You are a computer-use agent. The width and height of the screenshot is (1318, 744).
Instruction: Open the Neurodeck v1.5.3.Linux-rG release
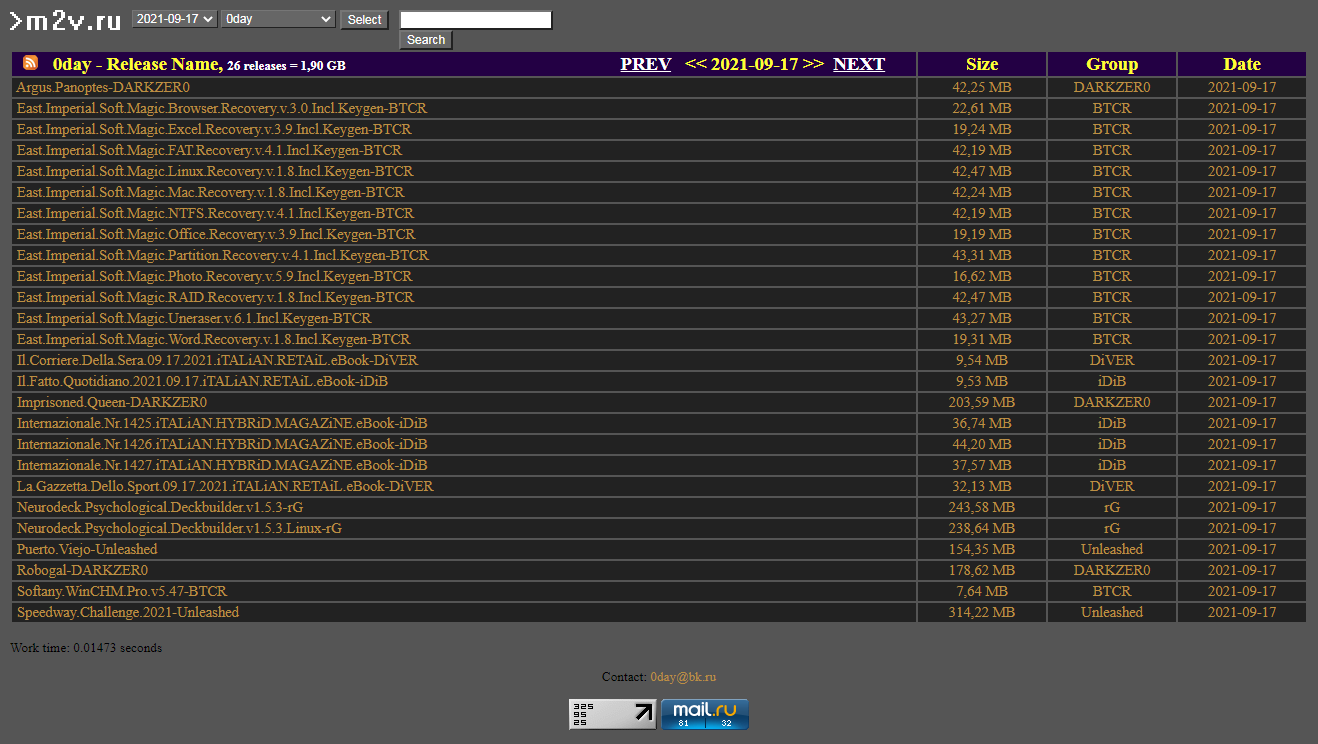tap(179, 528)
